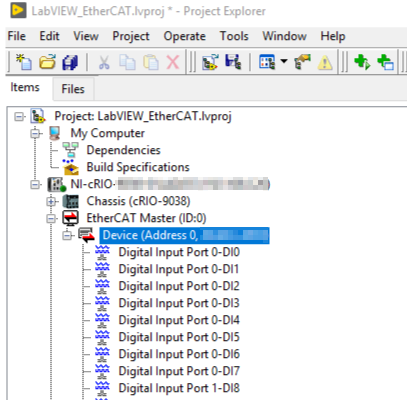The height and width of the screenshot is (400, 407).
Task: Click the Cut scissors icon
Action: click(104, 62)
